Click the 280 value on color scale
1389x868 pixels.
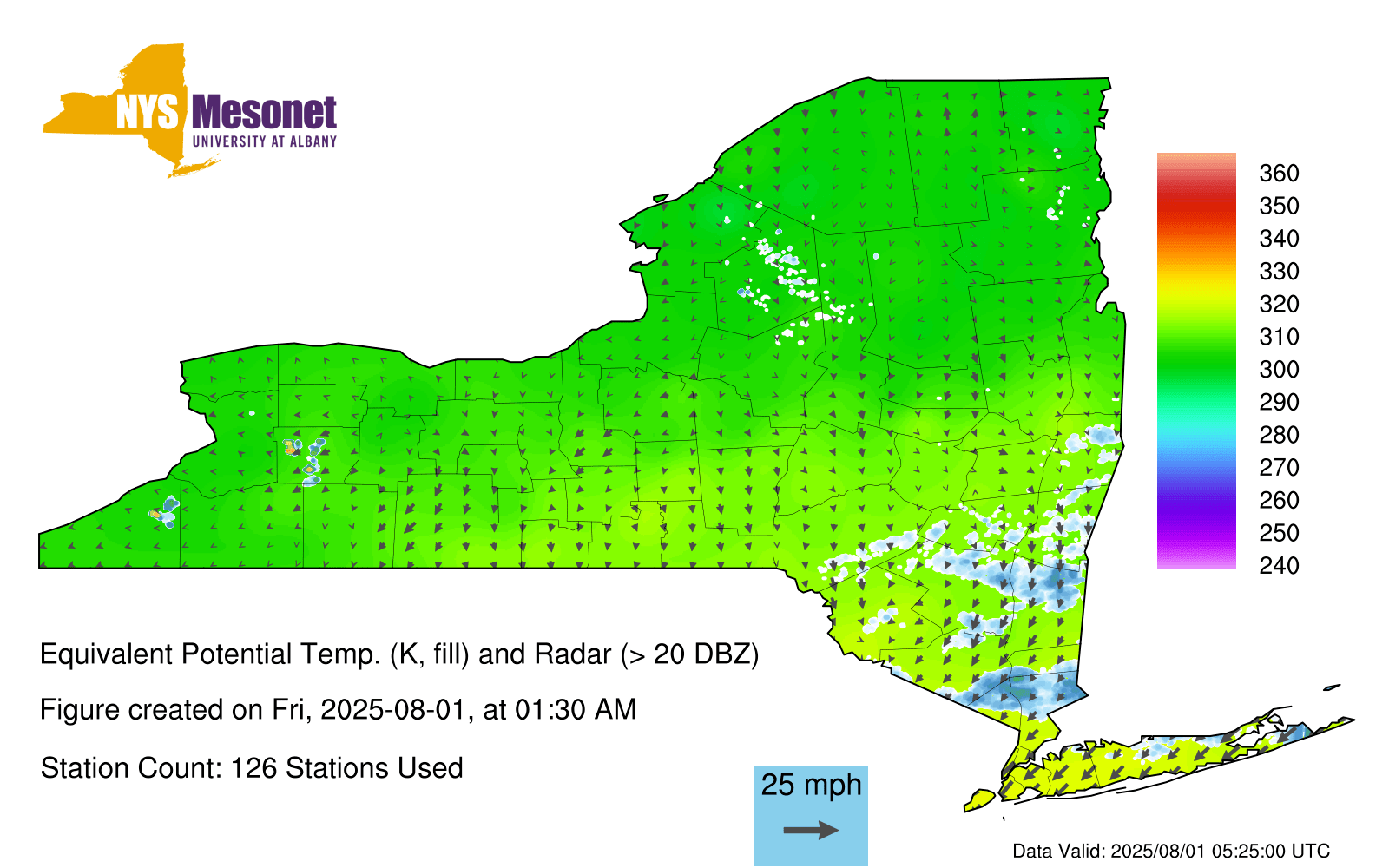coord(1279,435)
